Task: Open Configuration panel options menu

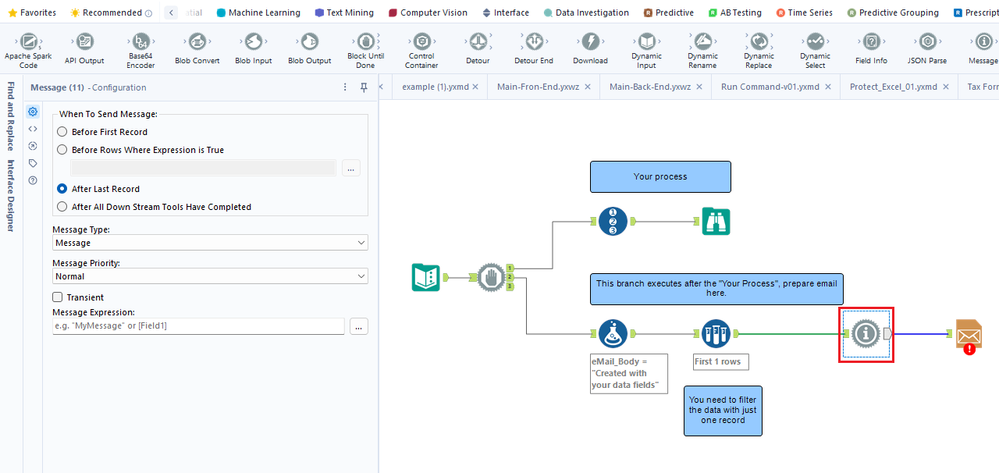Action: [345, 87]
